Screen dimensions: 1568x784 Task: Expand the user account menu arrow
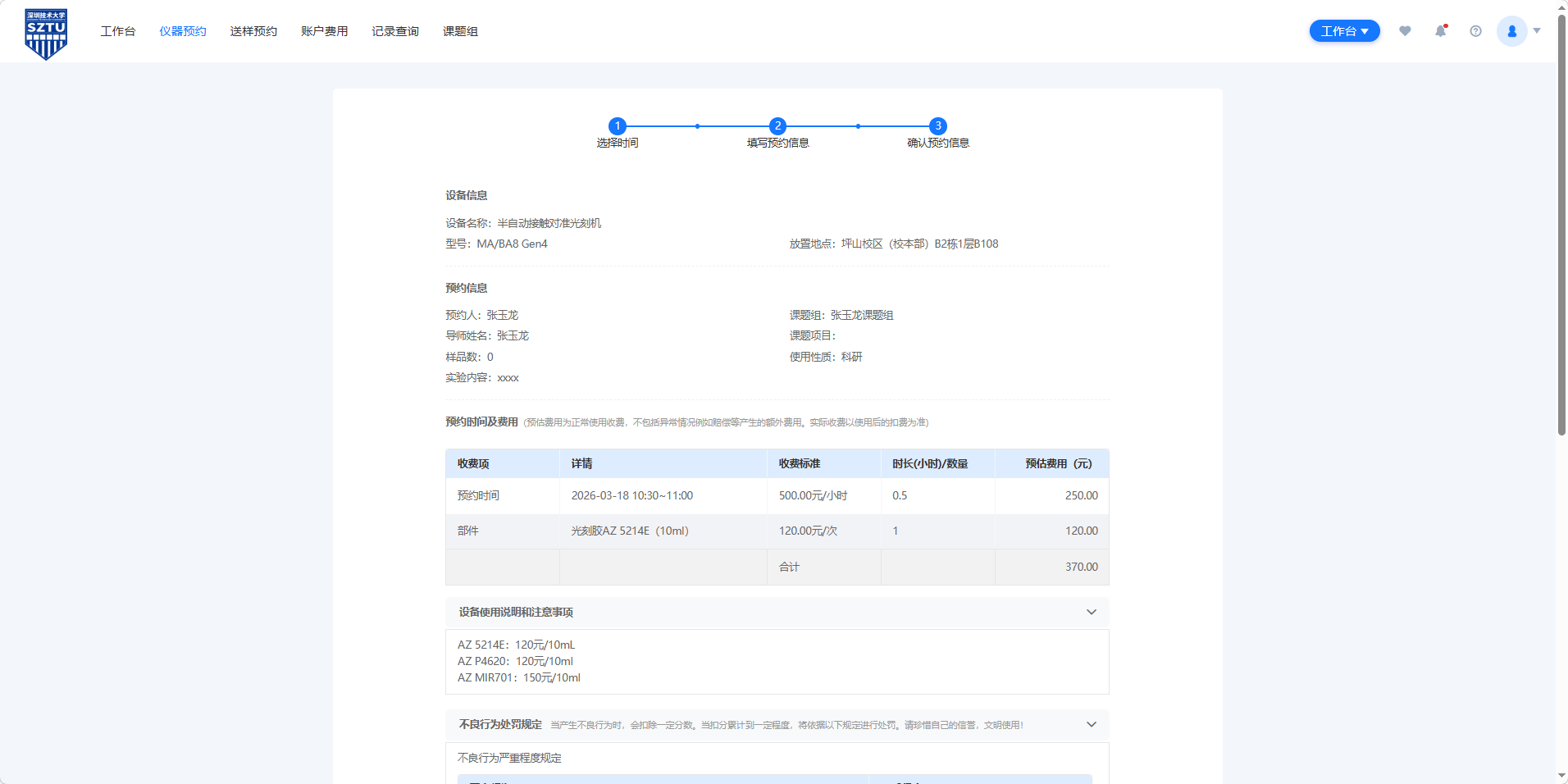tap(1537, 31)
